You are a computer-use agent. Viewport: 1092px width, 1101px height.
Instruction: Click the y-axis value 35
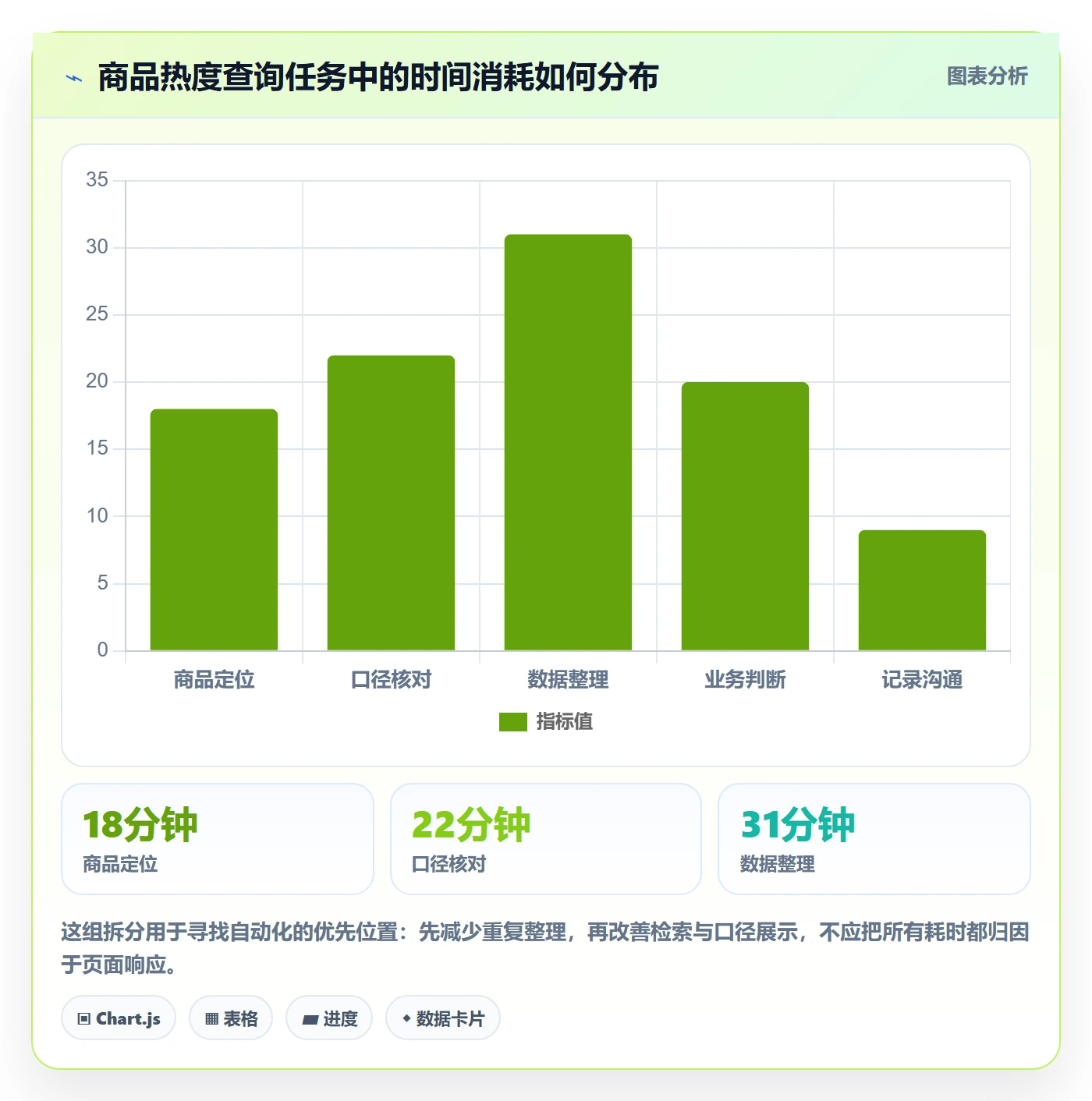pos(97,180)
